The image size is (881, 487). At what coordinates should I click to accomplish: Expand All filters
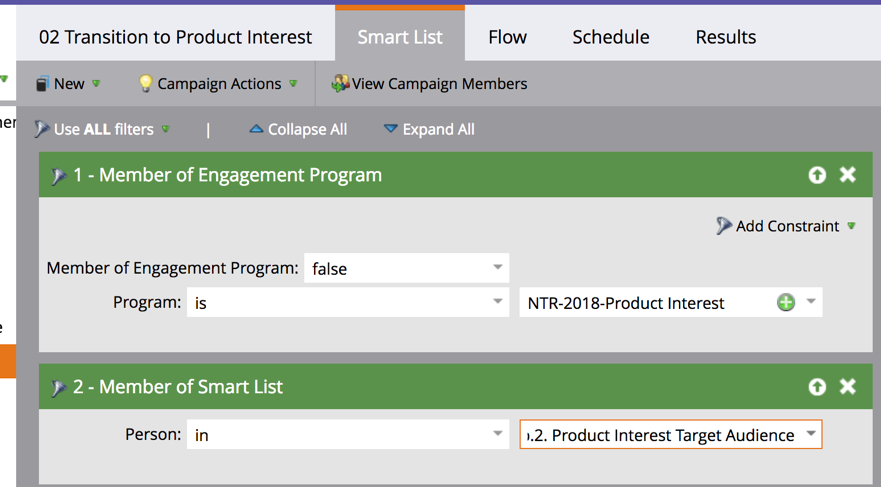pyautogui.click(x=429, y=129)
